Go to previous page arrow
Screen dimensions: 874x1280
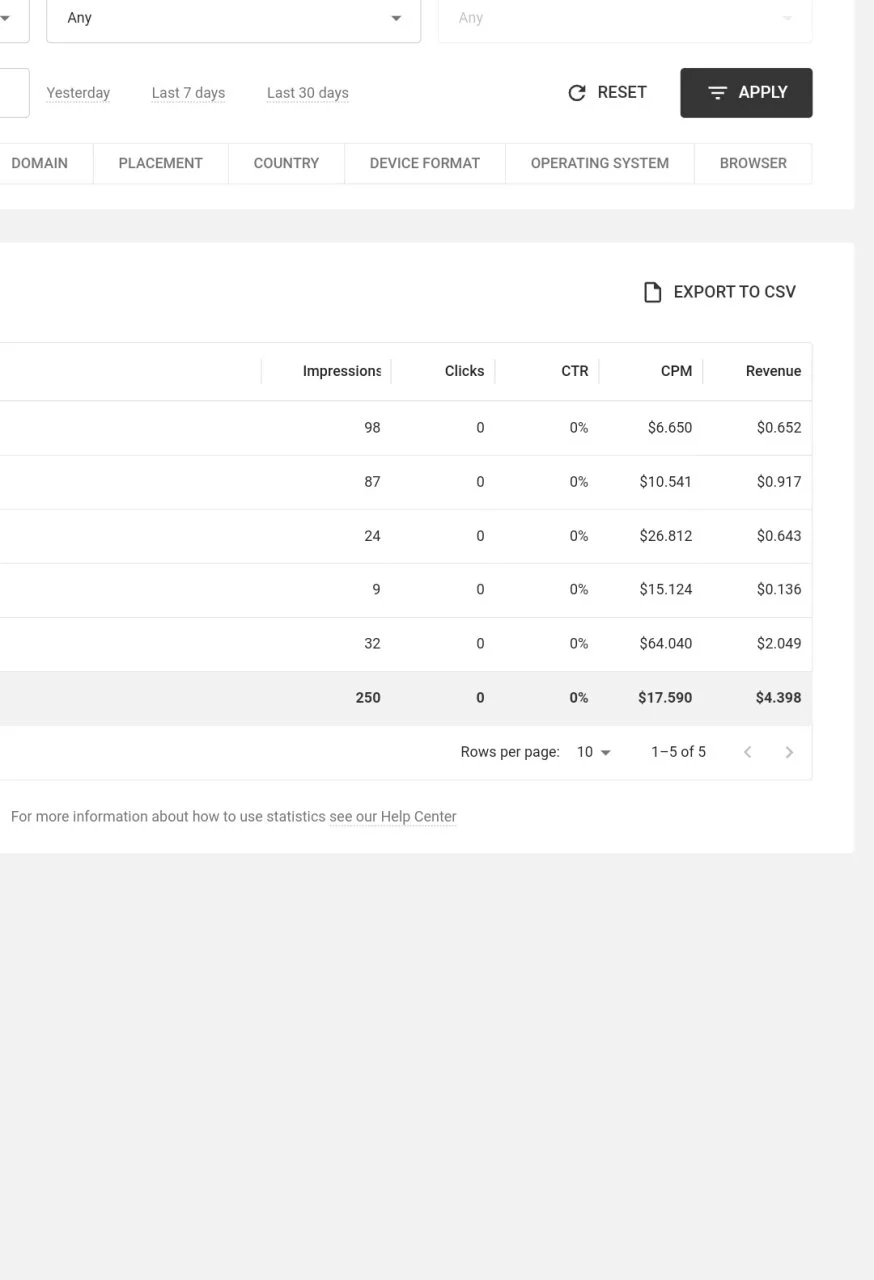pos(747,752)
